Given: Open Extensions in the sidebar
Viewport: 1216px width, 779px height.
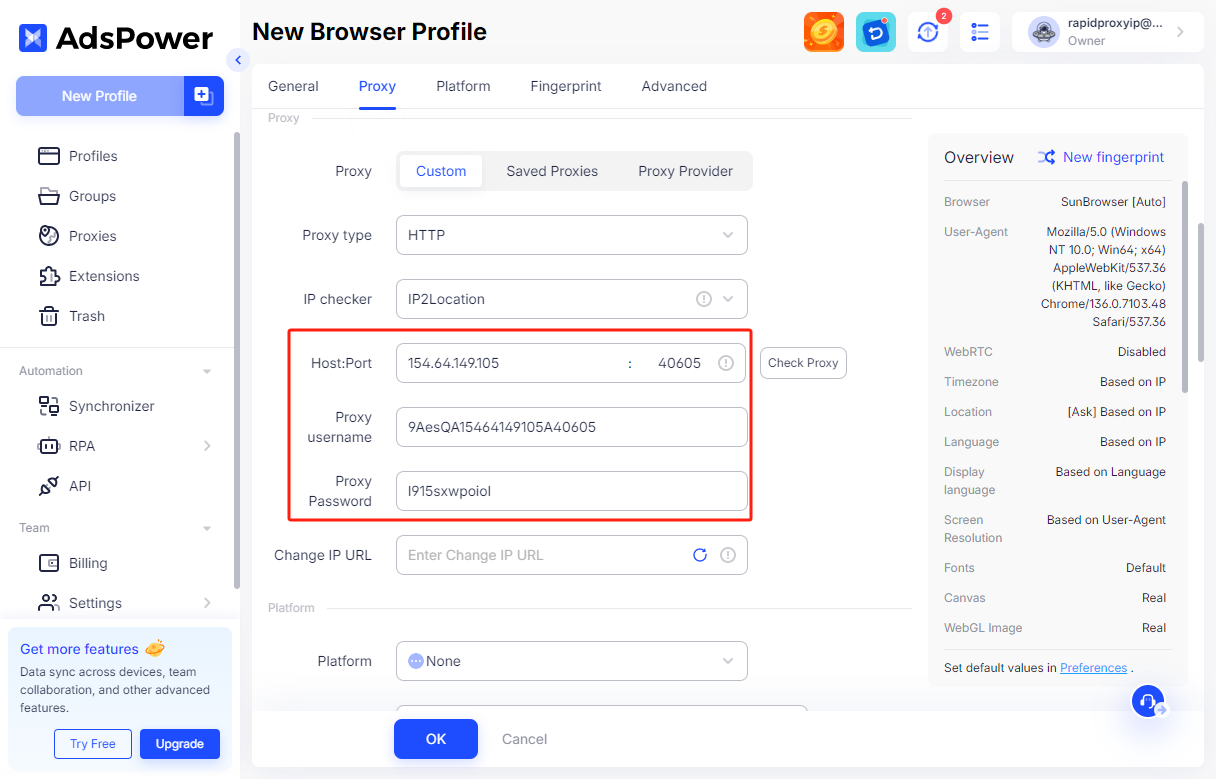Looking at the screenshot, I should point(104,276).
